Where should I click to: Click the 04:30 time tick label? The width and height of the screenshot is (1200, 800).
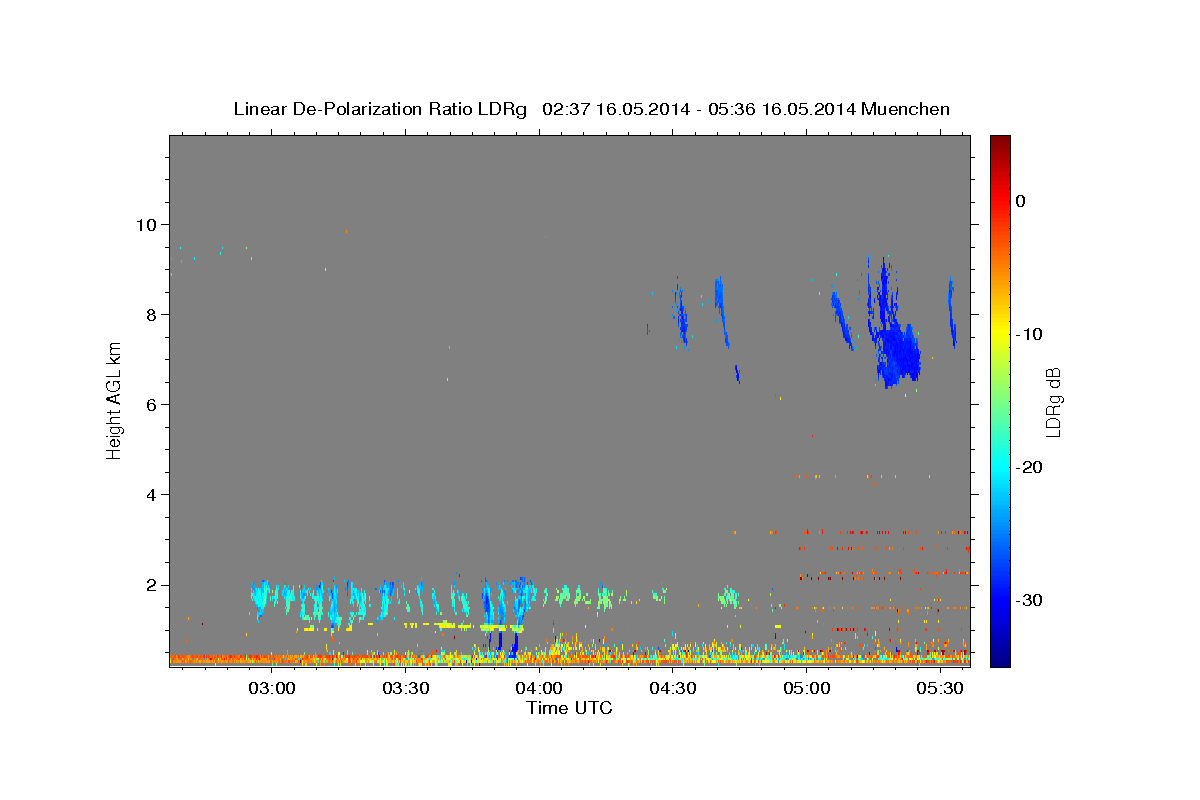tap(673, 688)
